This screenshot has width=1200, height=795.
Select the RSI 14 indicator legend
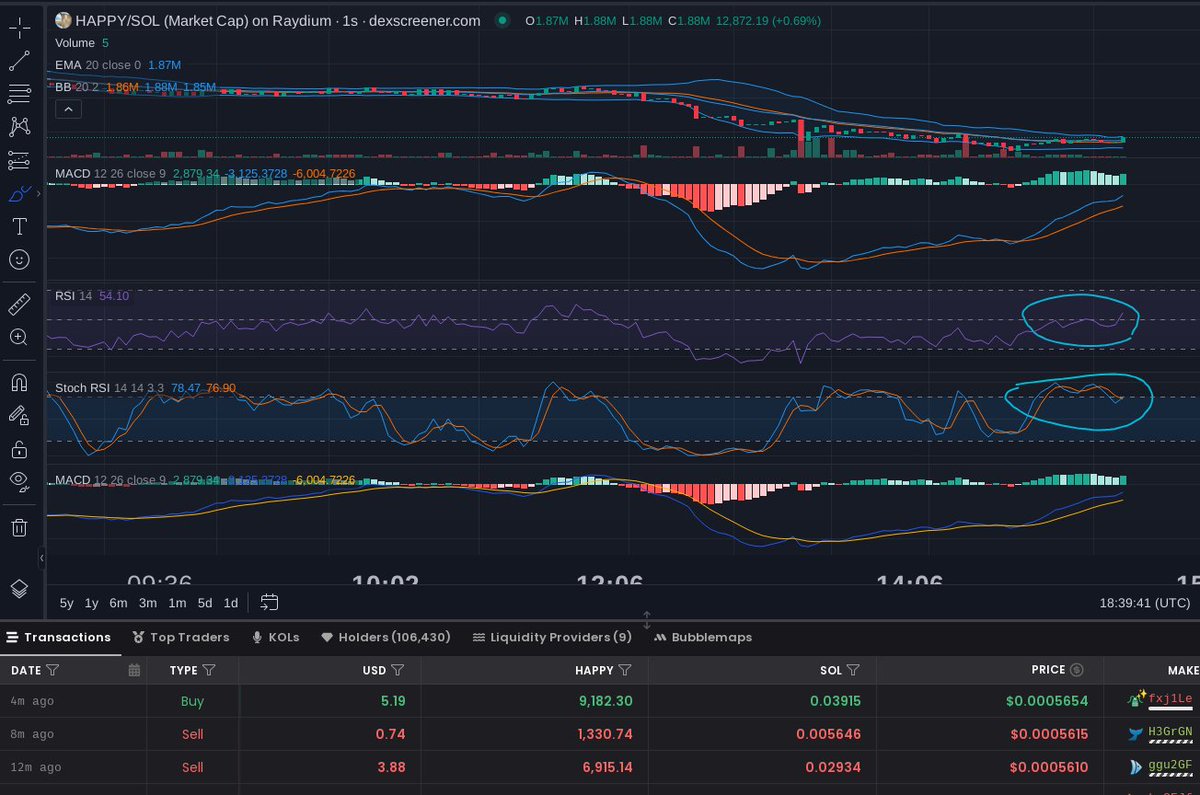point(73,295)
